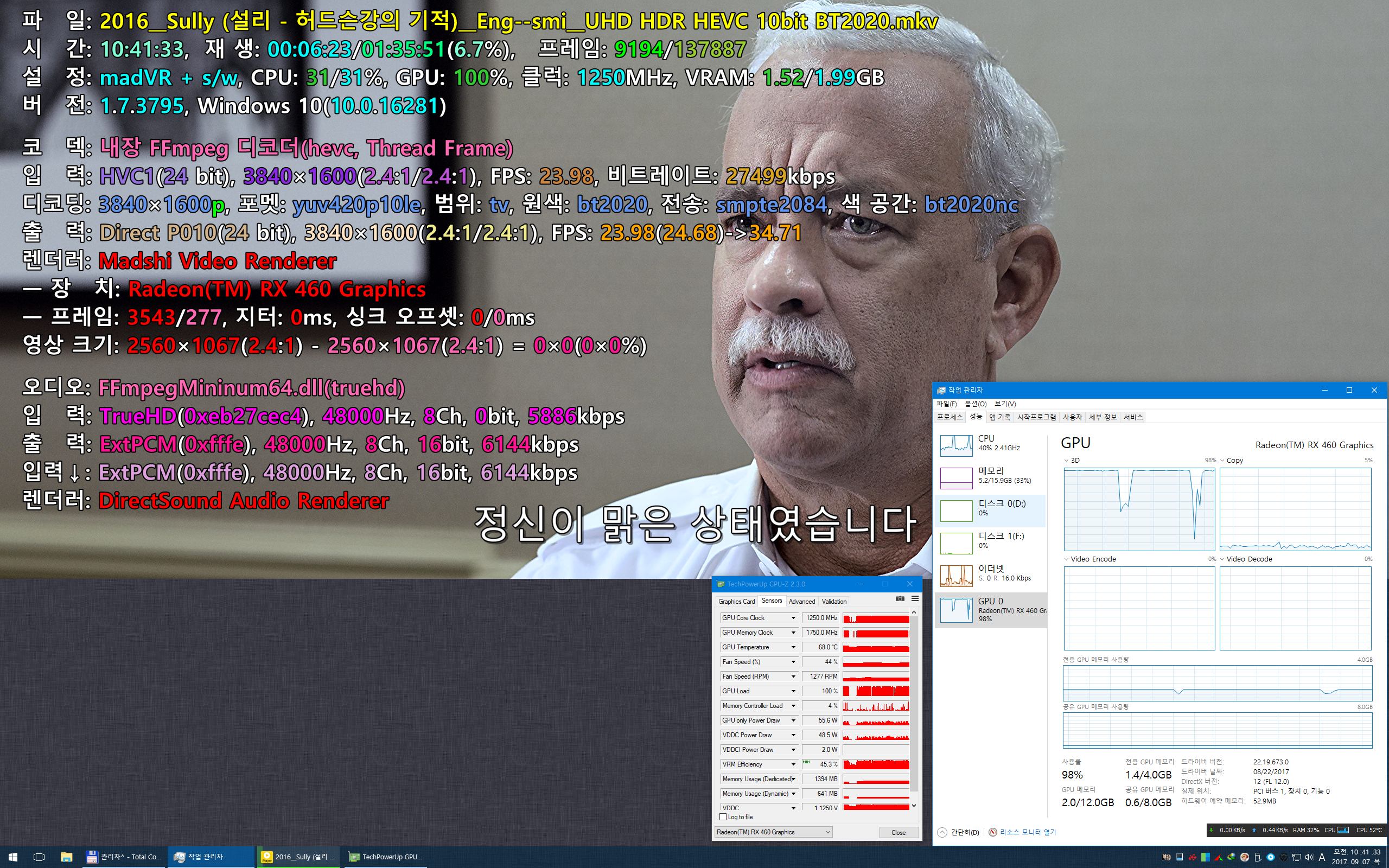This screenshot has height=868, width=1389.
Task: Click the memory chip tray icon
Action: tap(1167, 857)
